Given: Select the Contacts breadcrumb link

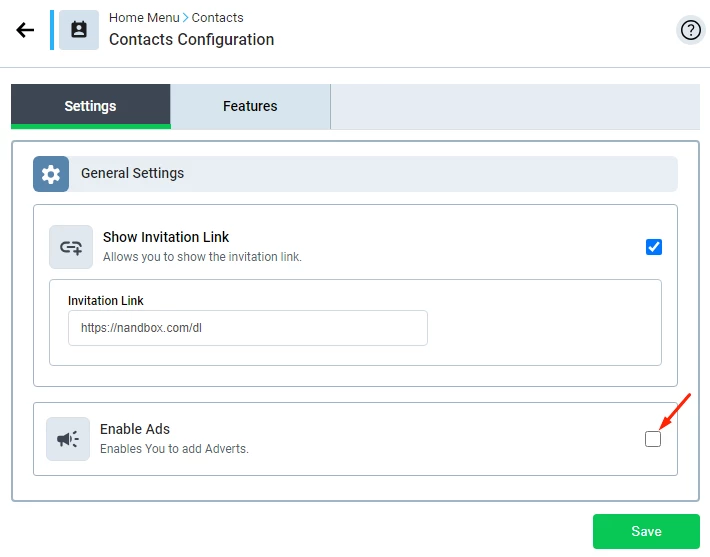Looking at the screenshot, I should click(x=217, y=18).
